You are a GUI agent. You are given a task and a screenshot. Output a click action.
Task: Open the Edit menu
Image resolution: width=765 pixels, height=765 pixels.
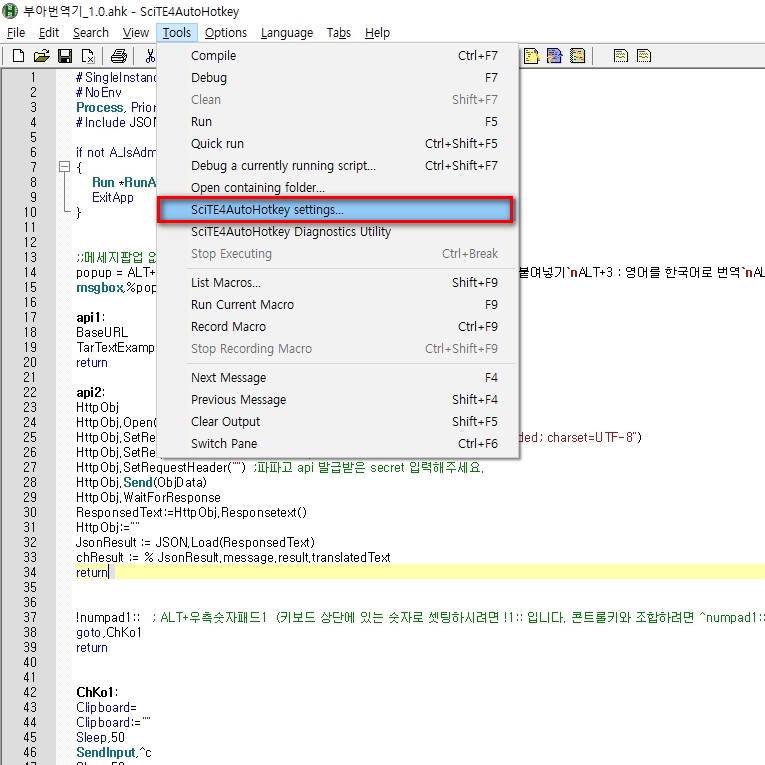pyautogui.click(x=49, y=33)
